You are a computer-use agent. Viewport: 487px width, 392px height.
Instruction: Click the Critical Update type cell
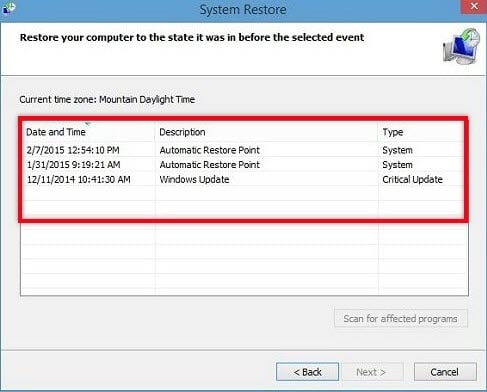click(x=412, y=179)
